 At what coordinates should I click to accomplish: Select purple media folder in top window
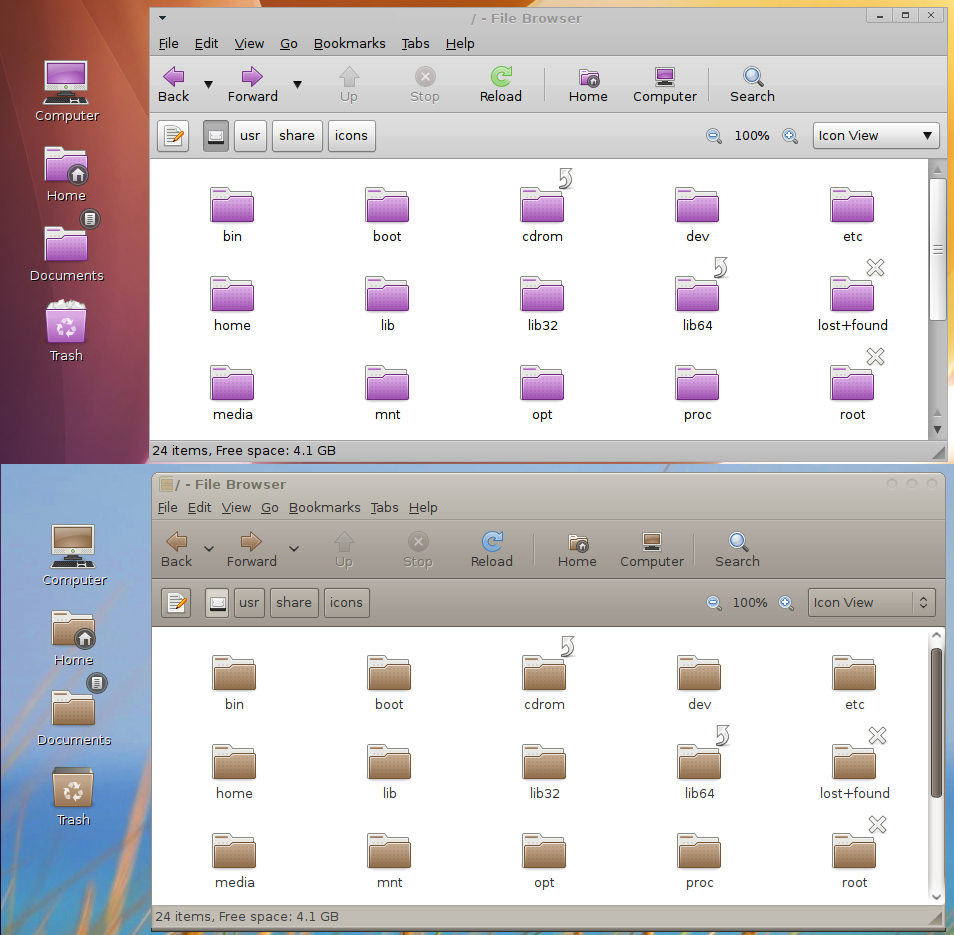pos(232,383)
